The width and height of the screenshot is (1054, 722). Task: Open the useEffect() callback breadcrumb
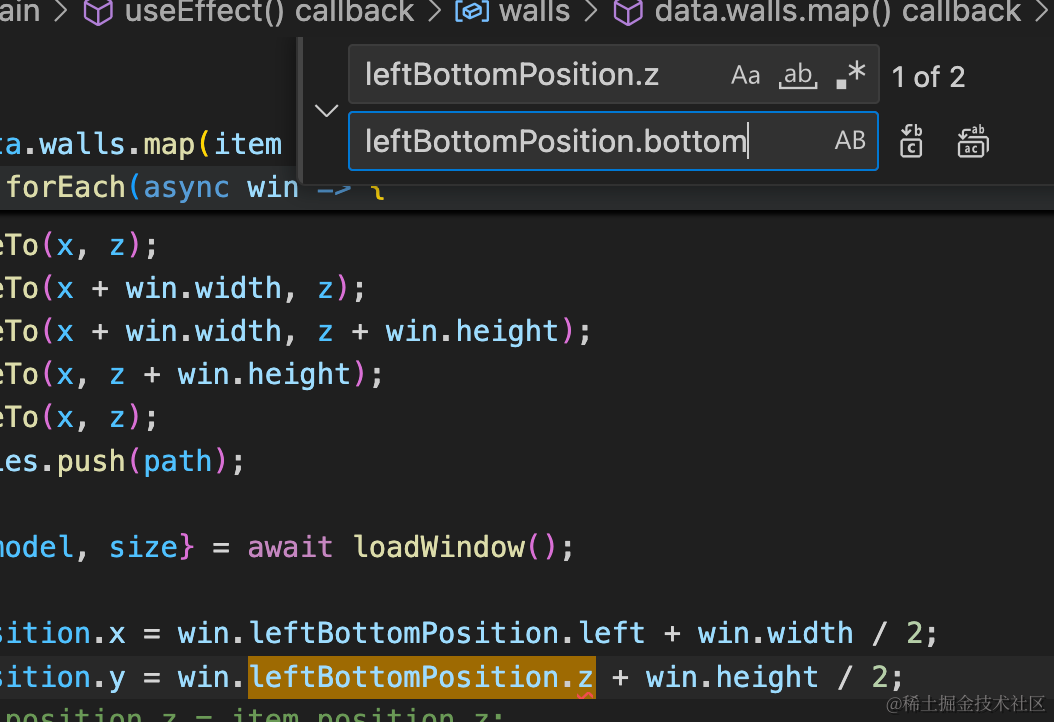(270, 11)
